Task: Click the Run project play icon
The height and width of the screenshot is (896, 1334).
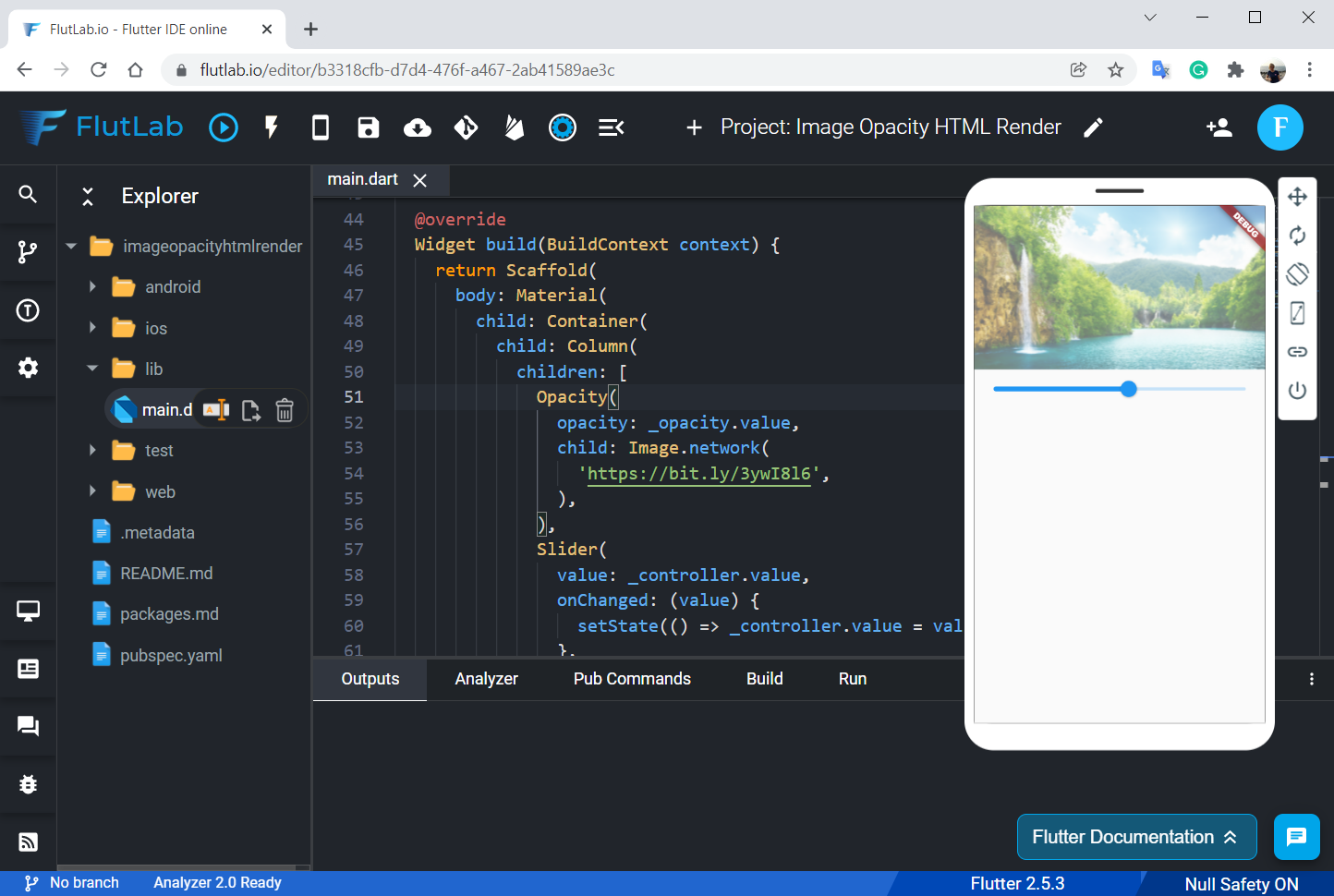Action: click(x=224, y=127)
